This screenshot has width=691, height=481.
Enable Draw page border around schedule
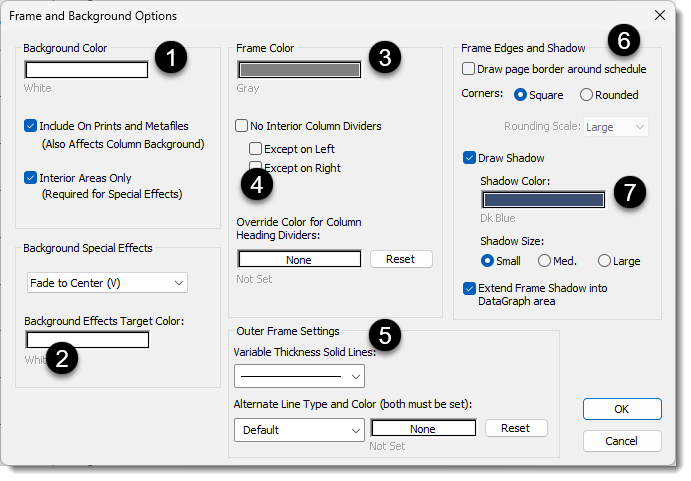[469, 70]
